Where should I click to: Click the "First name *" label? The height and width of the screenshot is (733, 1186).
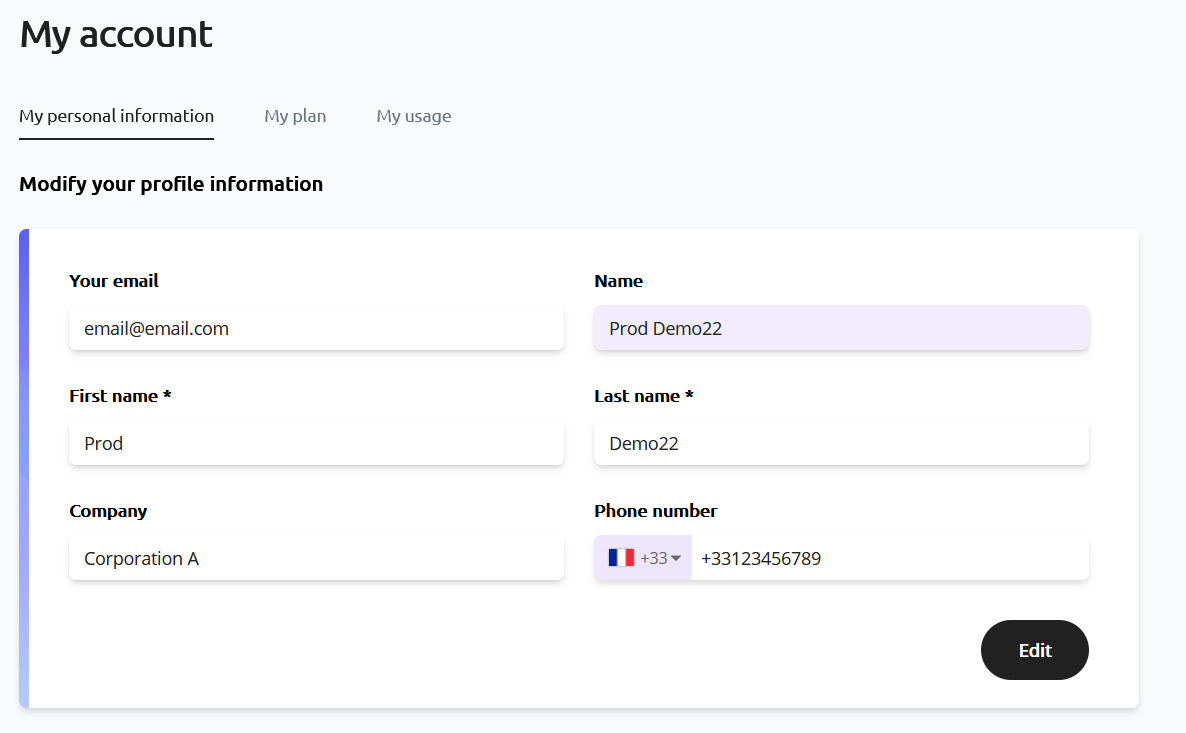pos(120,396)
